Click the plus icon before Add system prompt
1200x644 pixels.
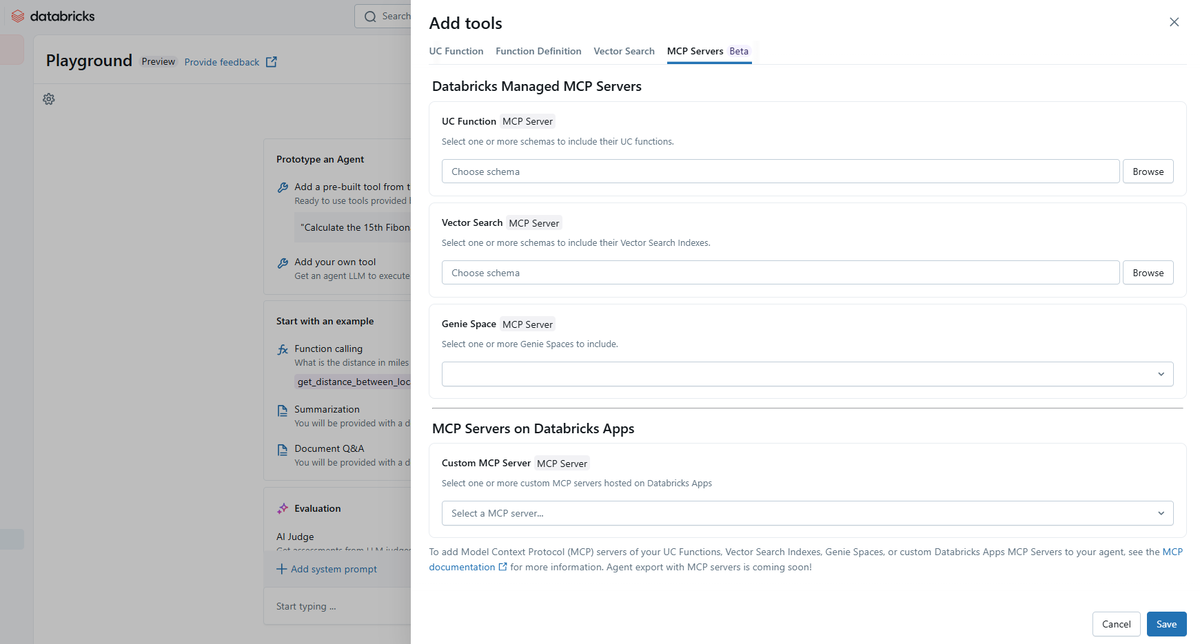tap(282, 569)
